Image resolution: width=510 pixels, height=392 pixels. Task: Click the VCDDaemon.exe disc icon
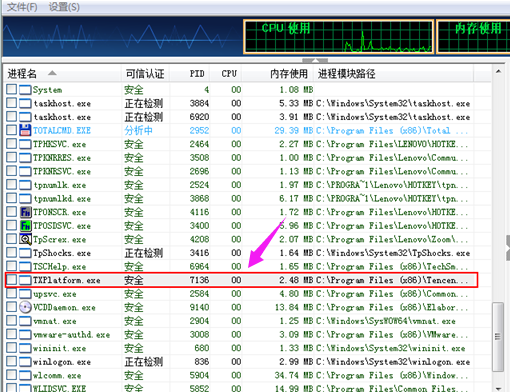click(x=25, y=307)
